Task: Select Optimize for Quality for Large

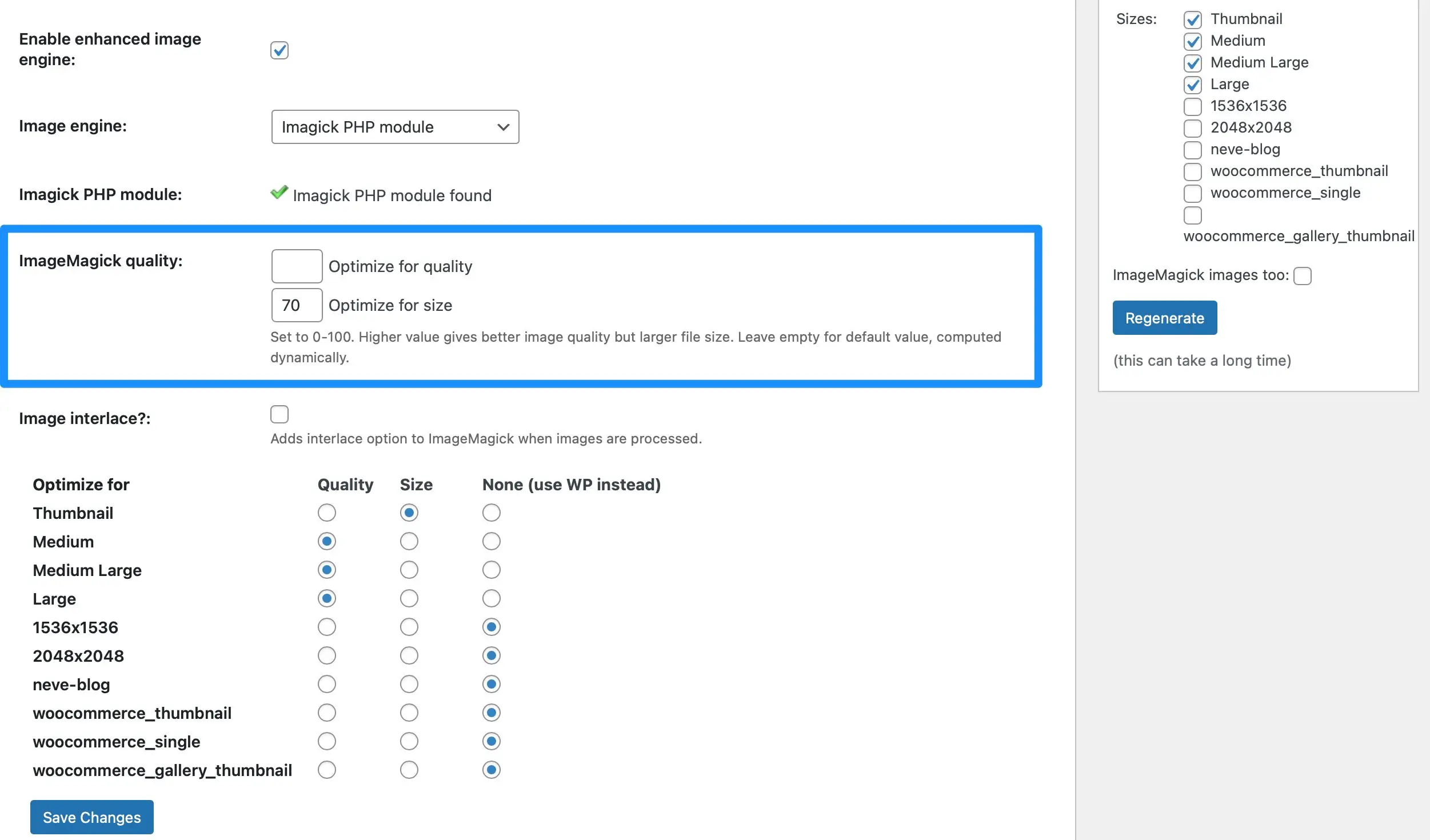Action: click(x=326, y=598)
